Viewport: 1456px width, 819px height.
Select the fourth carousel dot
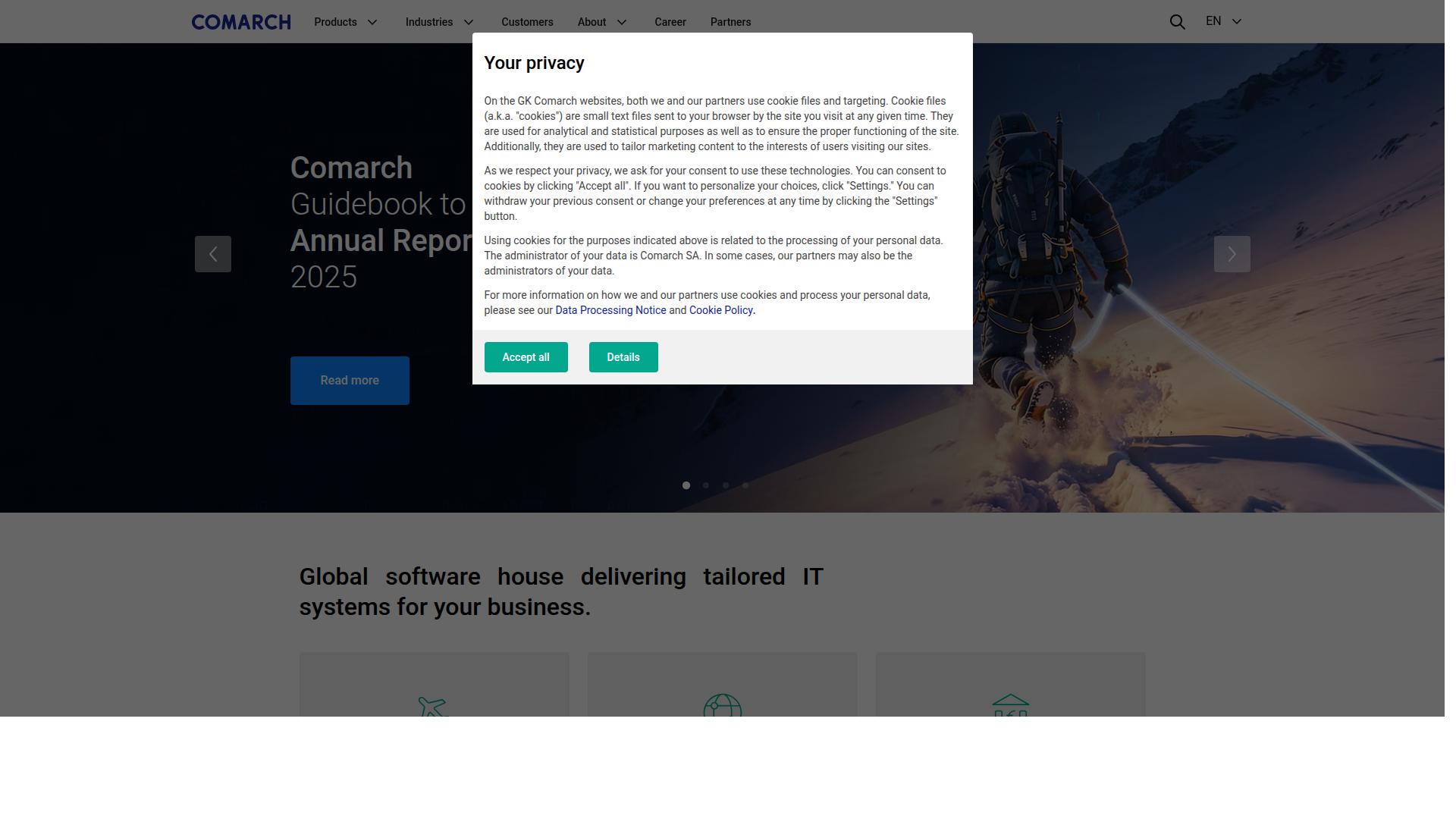tap(745, 485)
